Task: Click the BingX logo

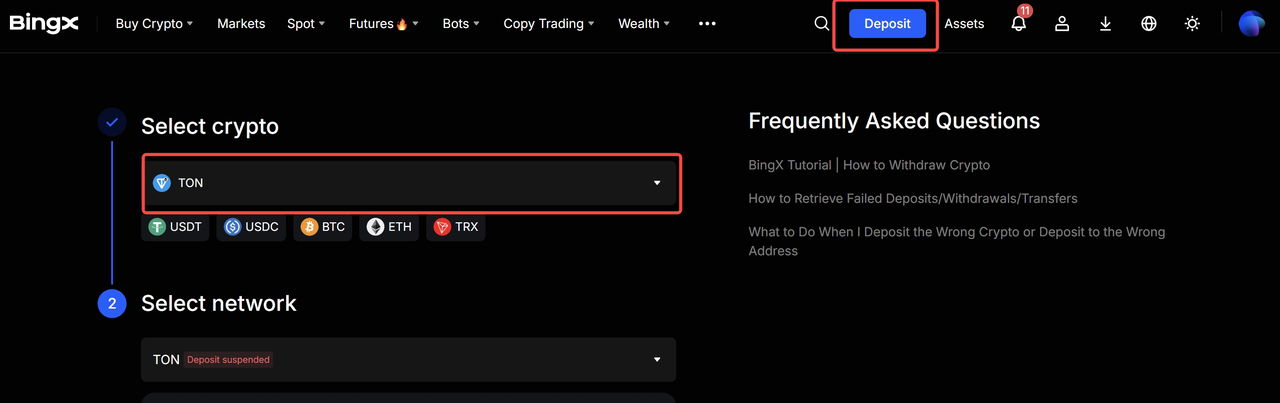Action: click(44, 23)
